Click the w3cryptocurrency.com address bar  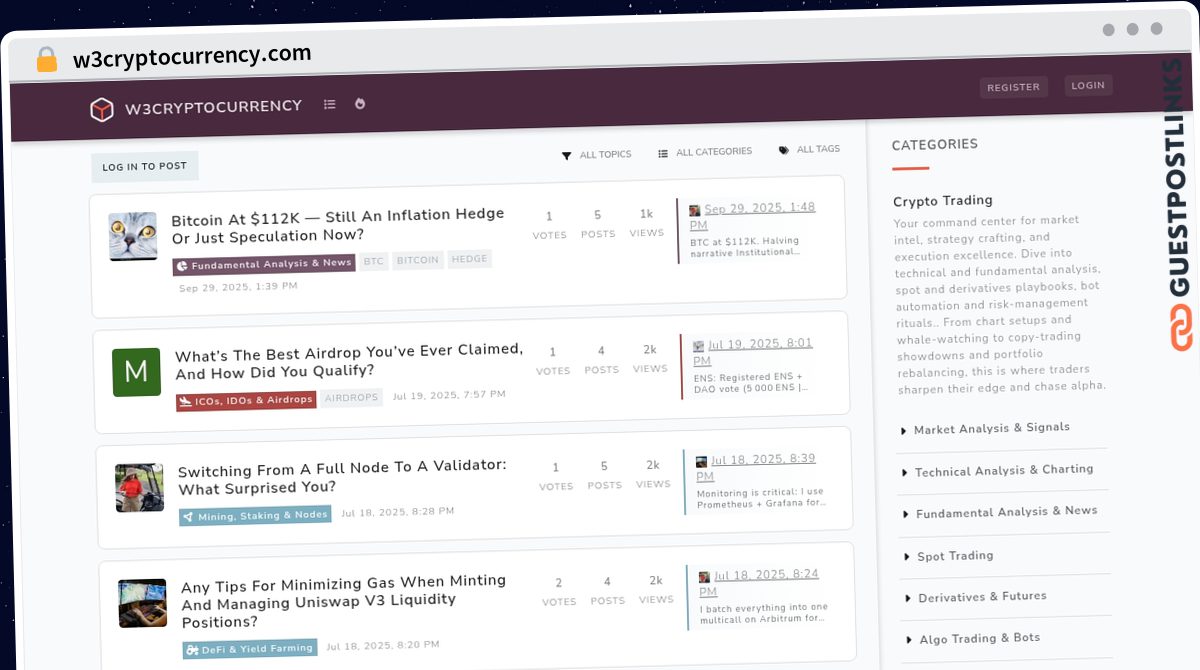[x=192, y=56]
